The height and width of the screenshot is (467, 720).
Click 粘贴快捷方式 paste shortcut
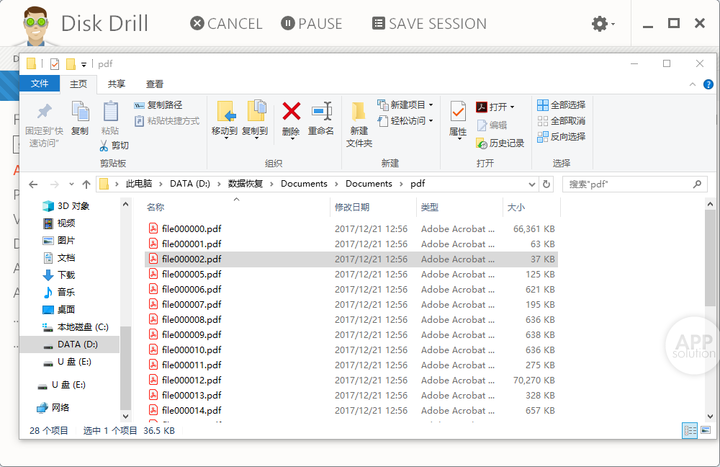pos(167,121)
